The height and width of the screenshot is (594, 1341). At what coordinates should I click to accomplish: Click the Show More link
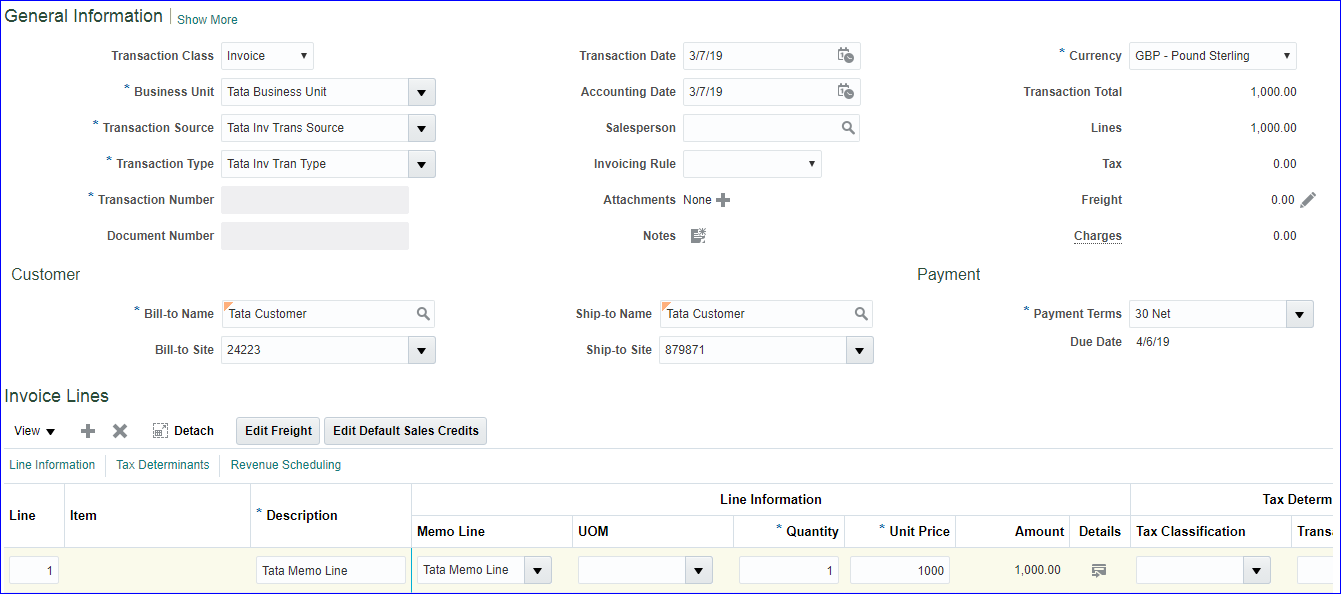(207, 20)
